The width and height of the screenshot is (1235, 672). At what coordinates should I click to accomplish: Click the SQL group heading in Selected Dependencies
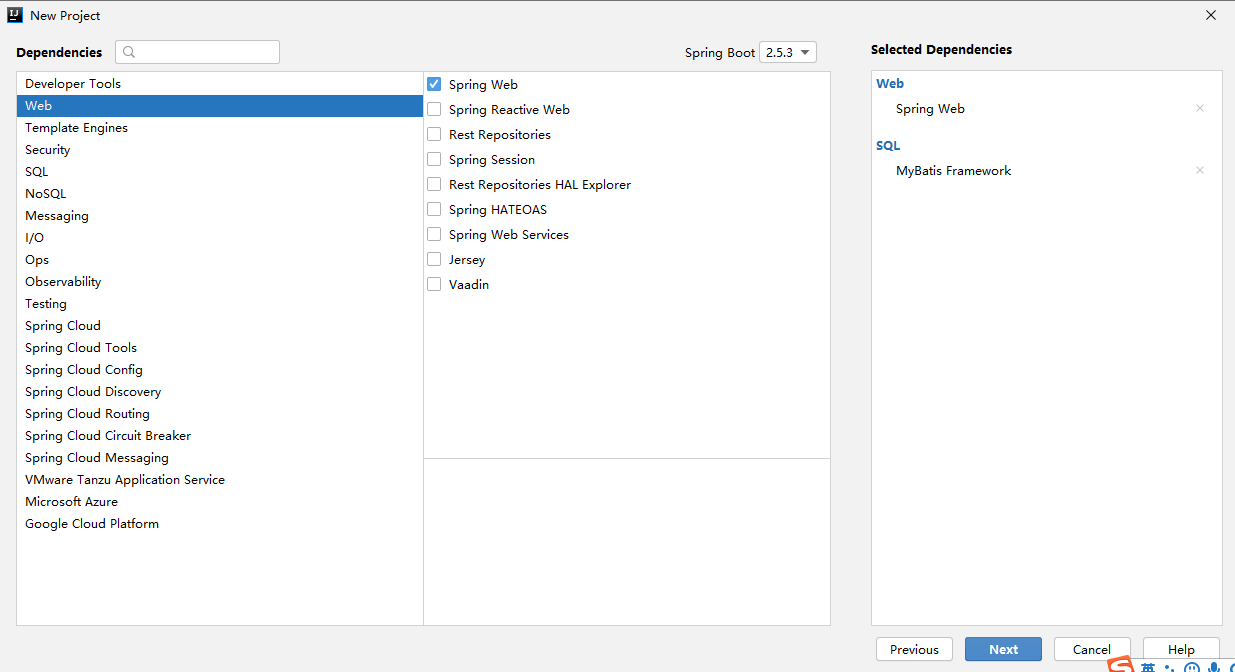point(888,145)
